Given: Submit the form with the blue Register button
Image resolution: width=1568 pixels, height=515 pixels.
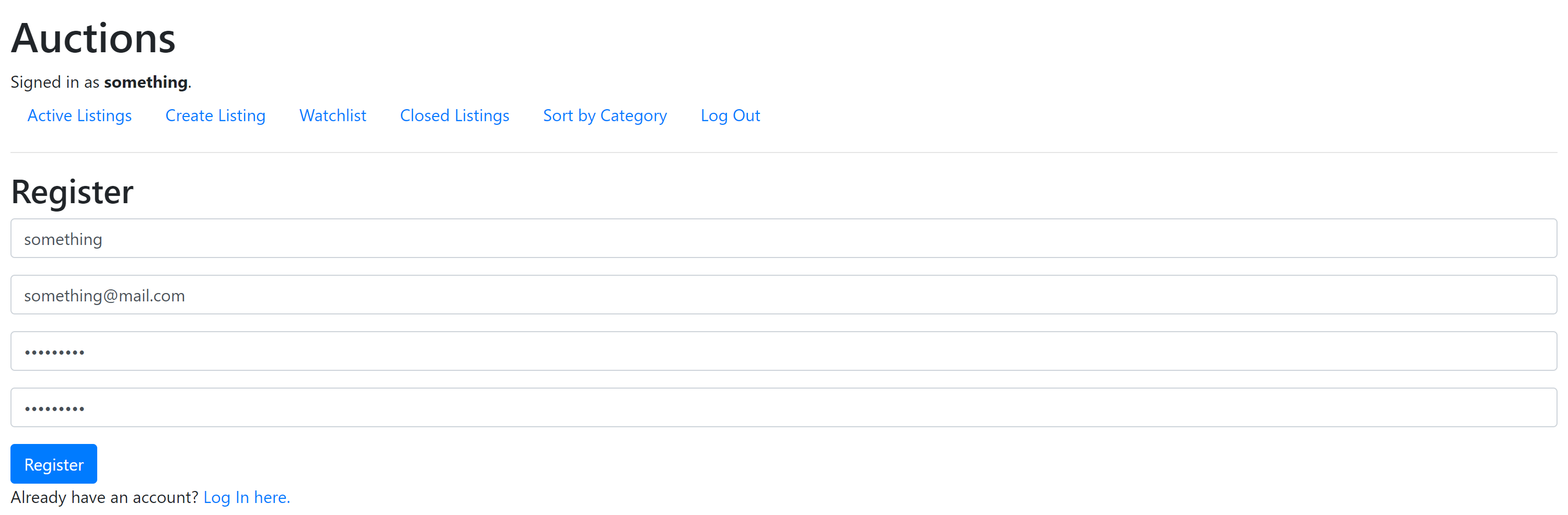Looking at the screenshot, I should (53, 464).
